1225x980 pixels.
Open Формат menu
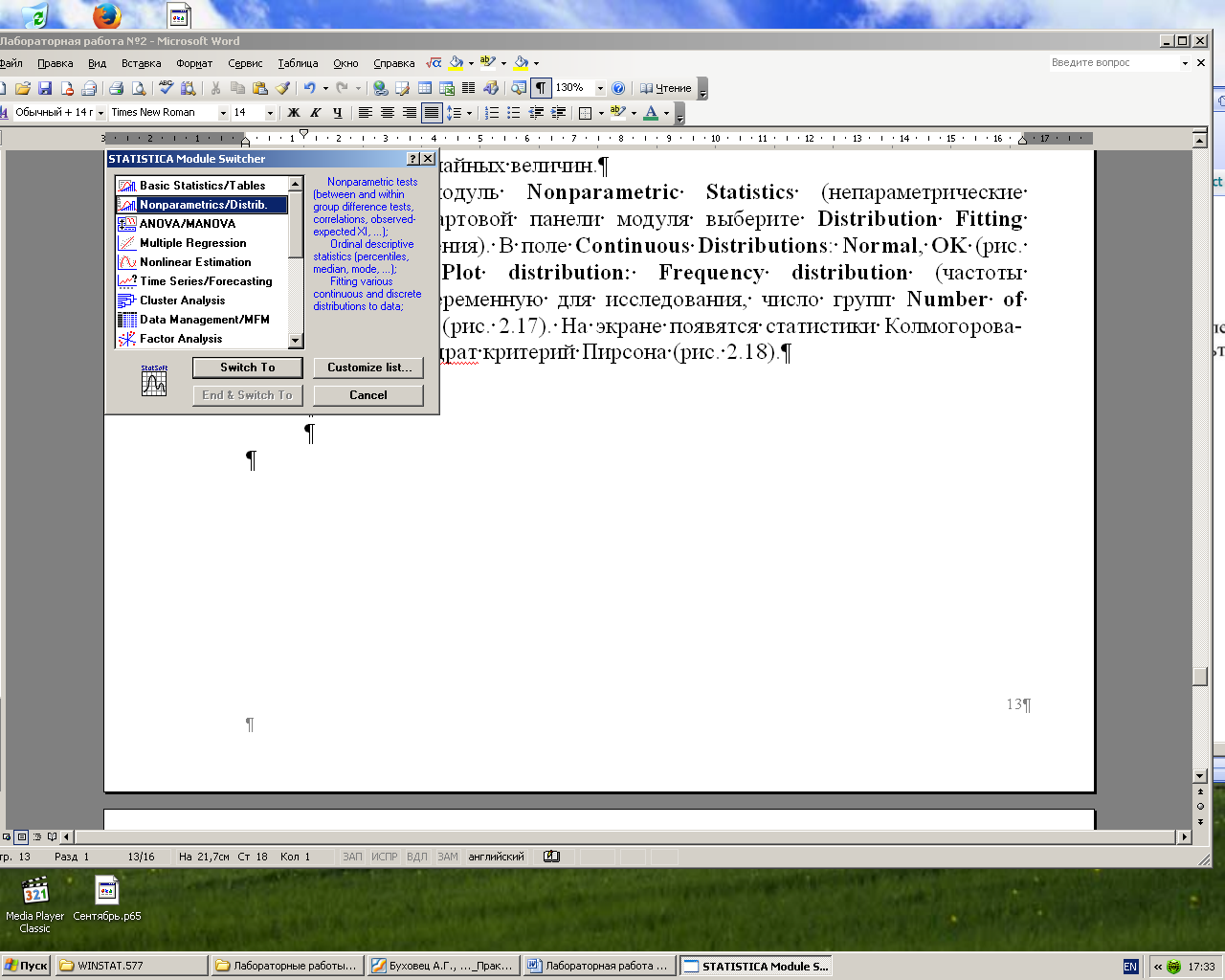click(x=194, y=63)
